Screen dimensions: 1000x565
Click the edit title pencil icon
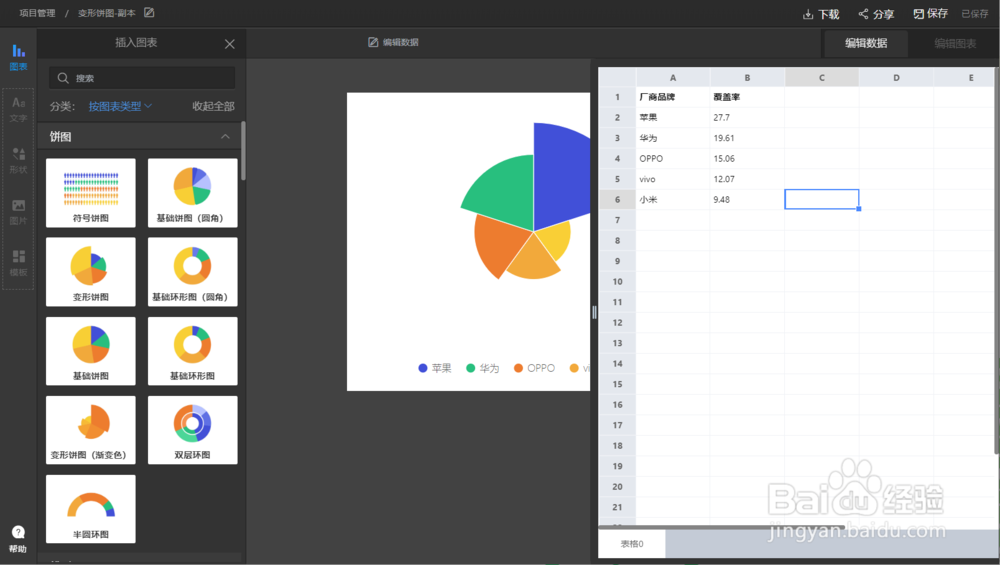pyautogui.click(x=149, y=13)
